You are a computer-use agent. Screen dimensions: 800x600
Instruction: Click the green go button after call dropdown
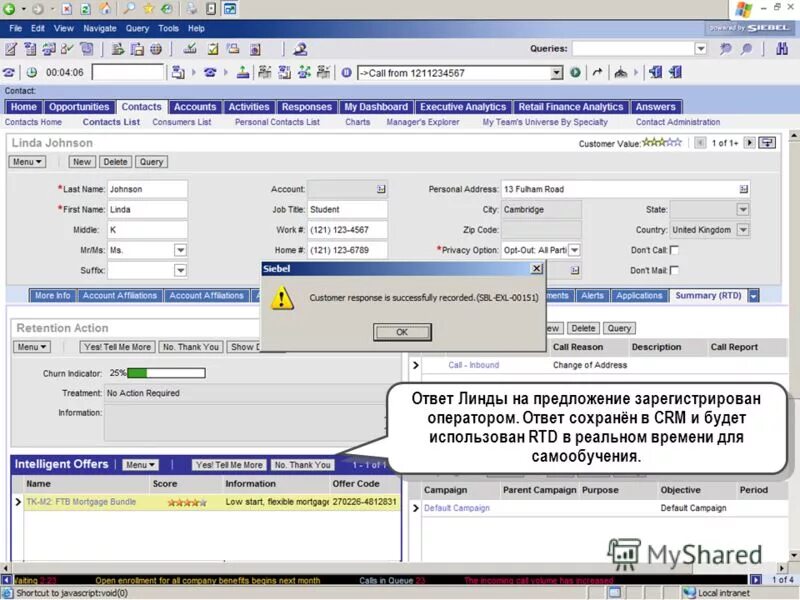click(x=575, y=72)
